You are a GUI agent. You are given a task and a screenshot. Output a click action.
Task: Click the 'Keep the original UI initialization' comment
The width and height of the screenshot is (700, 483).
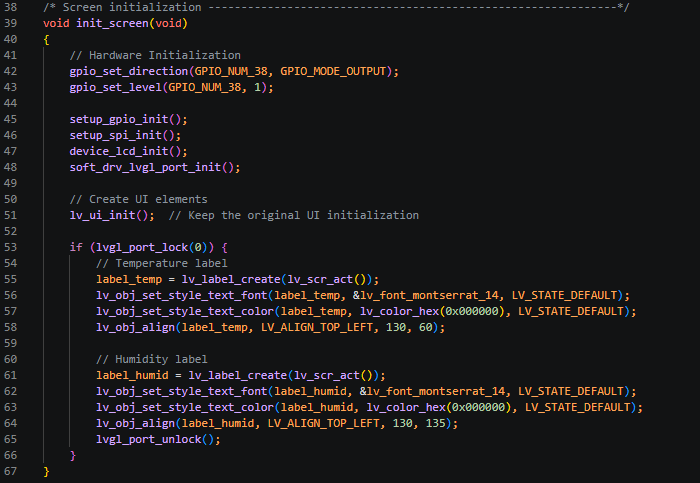(304, 216)
